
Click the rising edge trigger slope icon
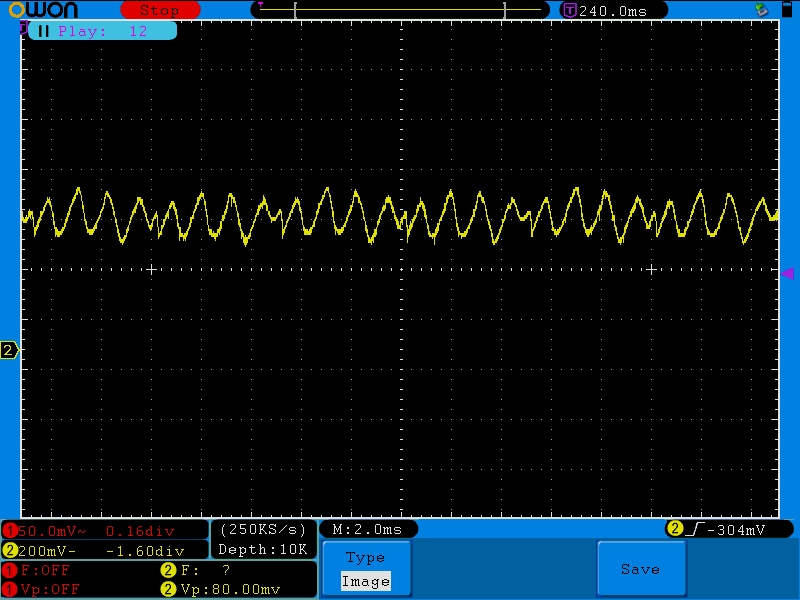(x=695, y=530)
